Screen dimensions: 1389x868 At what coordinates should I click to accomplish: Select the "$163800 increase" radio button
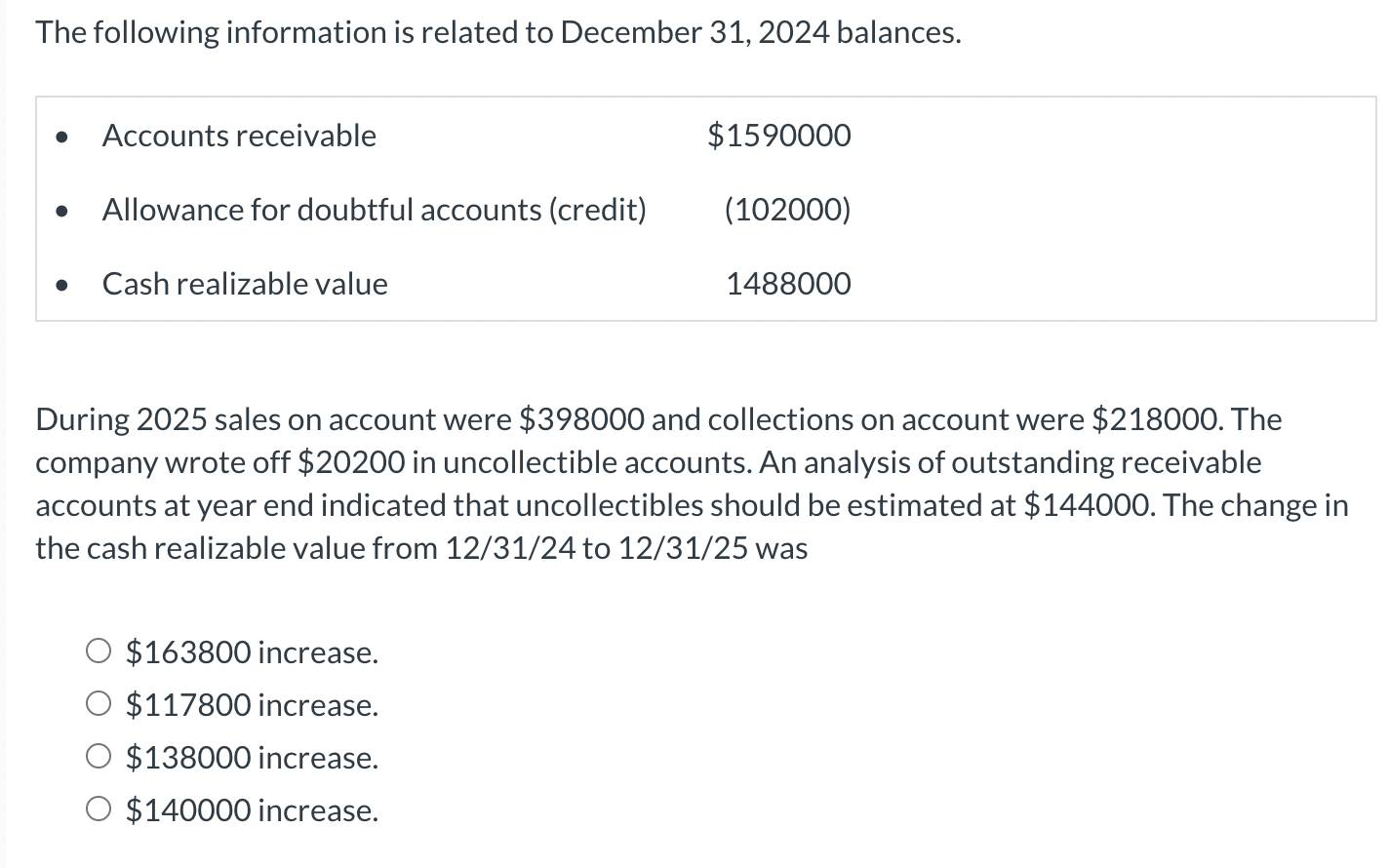pos(99,651)
